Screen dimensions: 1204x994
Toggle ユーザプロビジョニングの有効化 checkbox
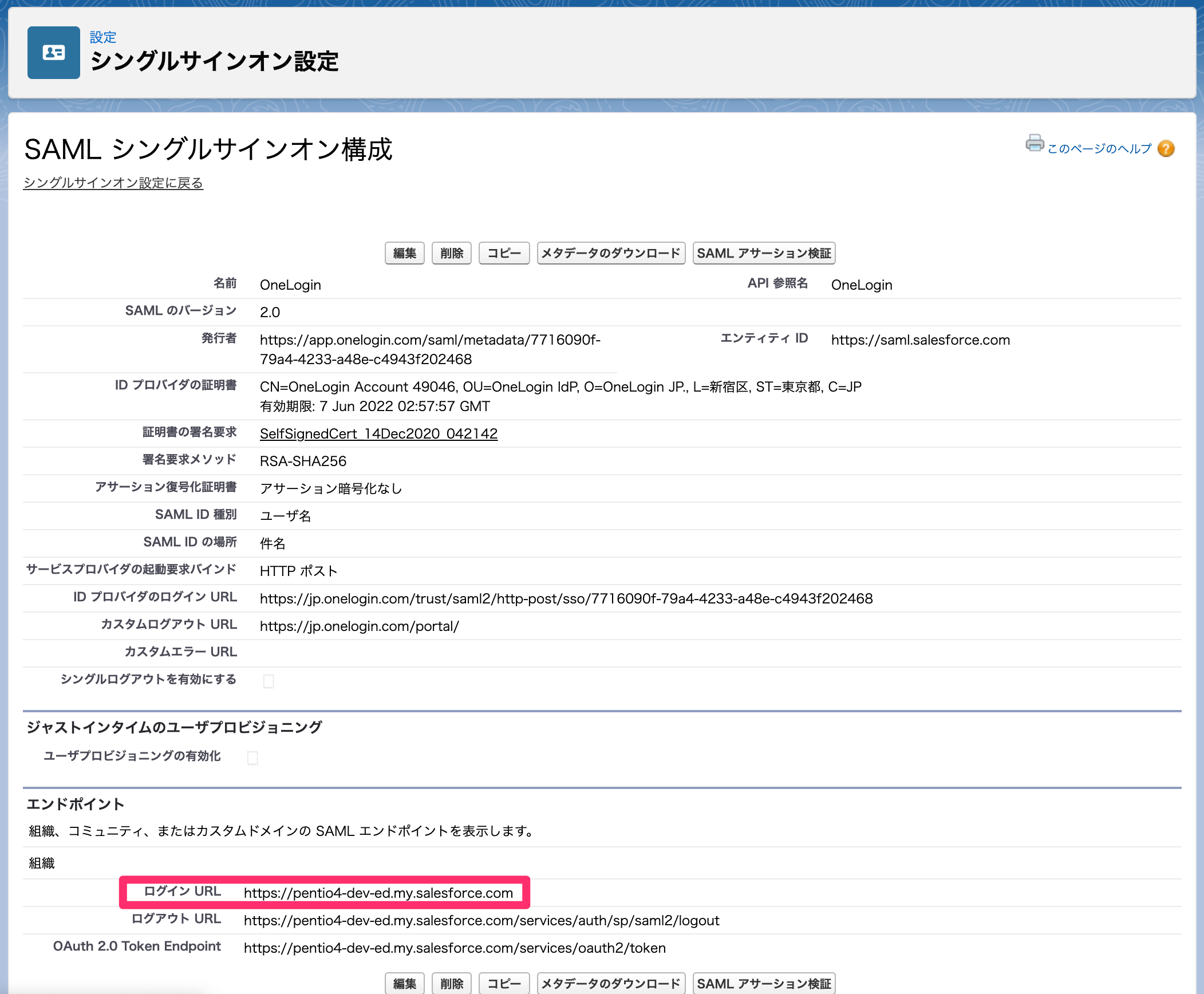(x=252, y=758)
